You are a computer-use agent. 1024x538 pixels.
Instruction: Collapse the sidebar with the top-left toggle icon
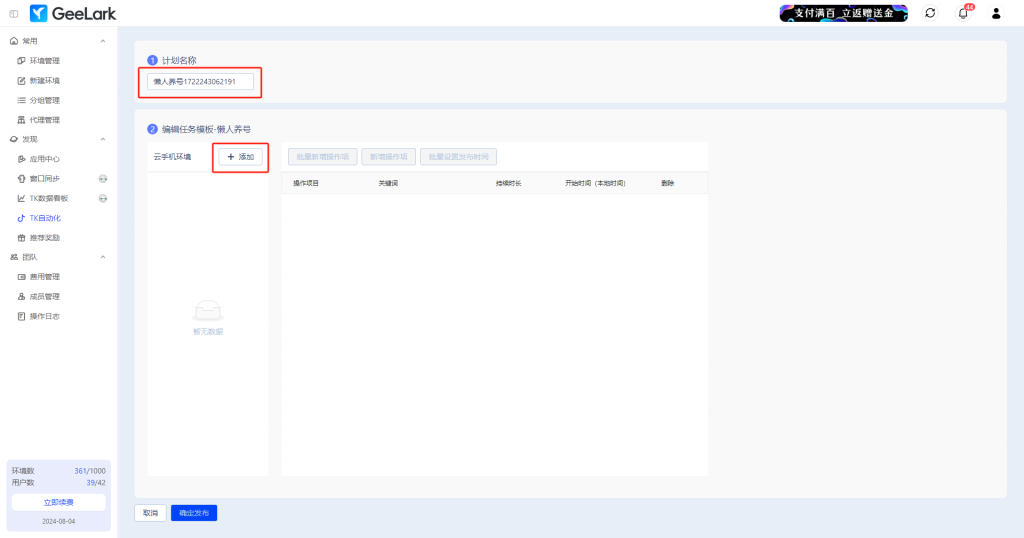coord(13,13)
